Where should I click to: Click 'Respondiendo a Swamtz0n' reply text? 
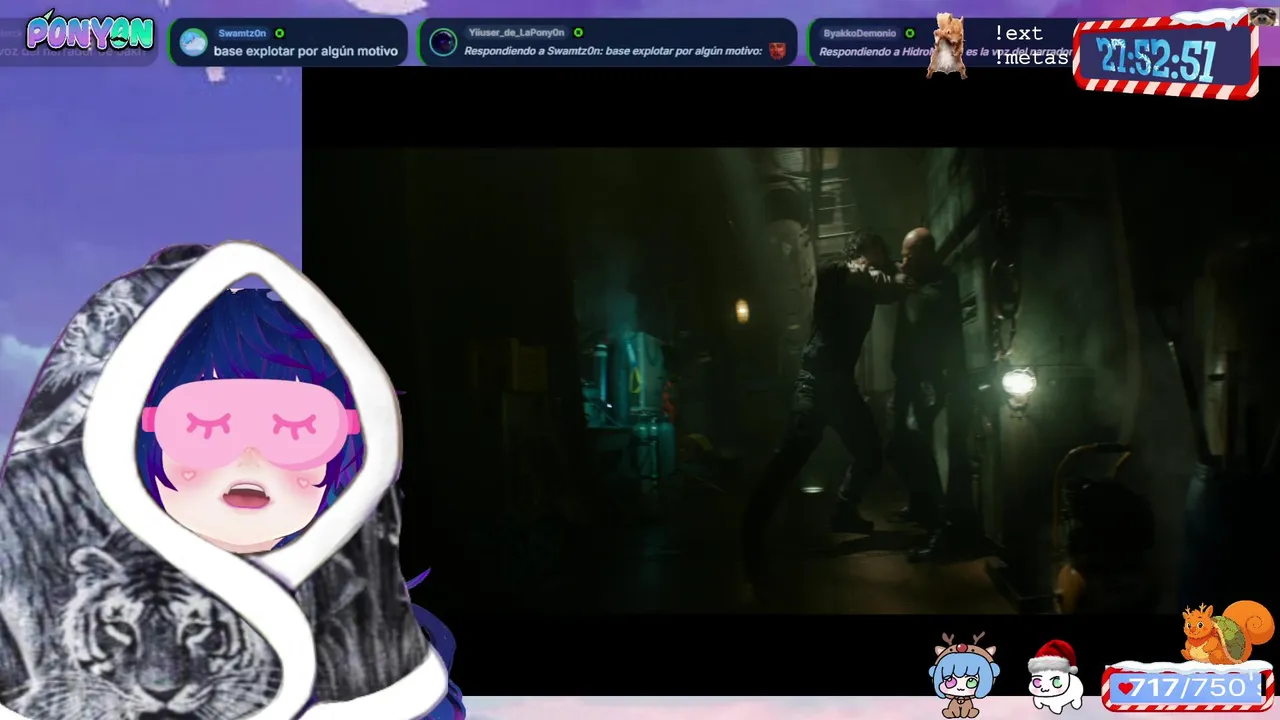point(613,51)
